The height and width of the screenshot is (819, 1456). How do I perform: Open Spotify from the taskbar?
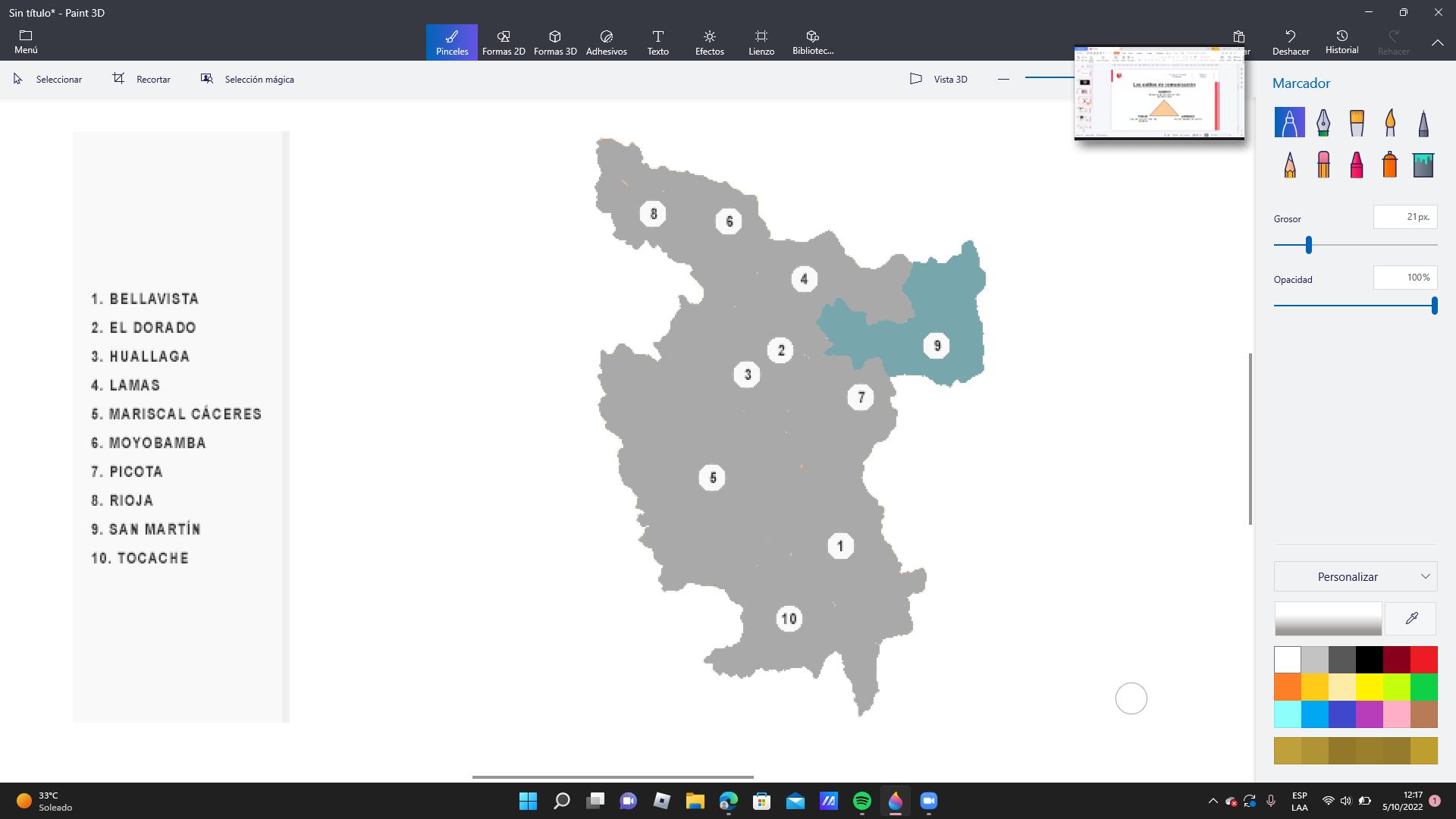(x=862, y=801)
